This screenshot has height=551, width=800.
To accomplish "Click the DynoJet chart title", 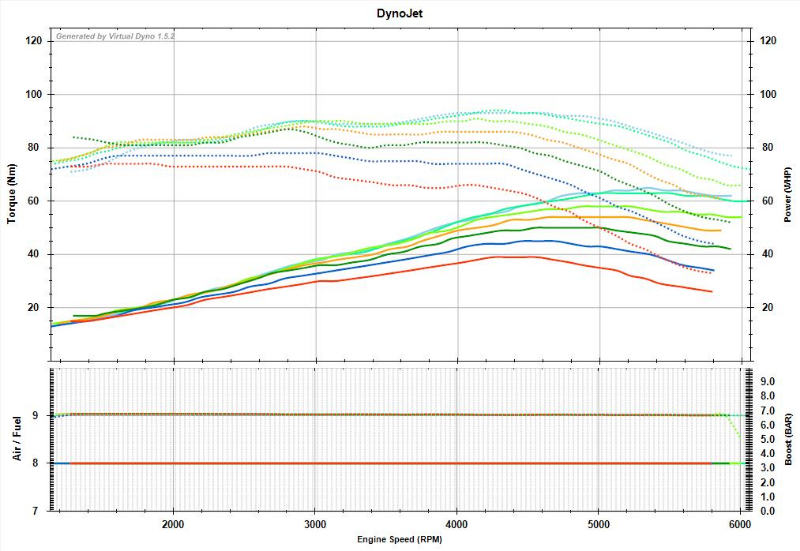I will 399,13.
